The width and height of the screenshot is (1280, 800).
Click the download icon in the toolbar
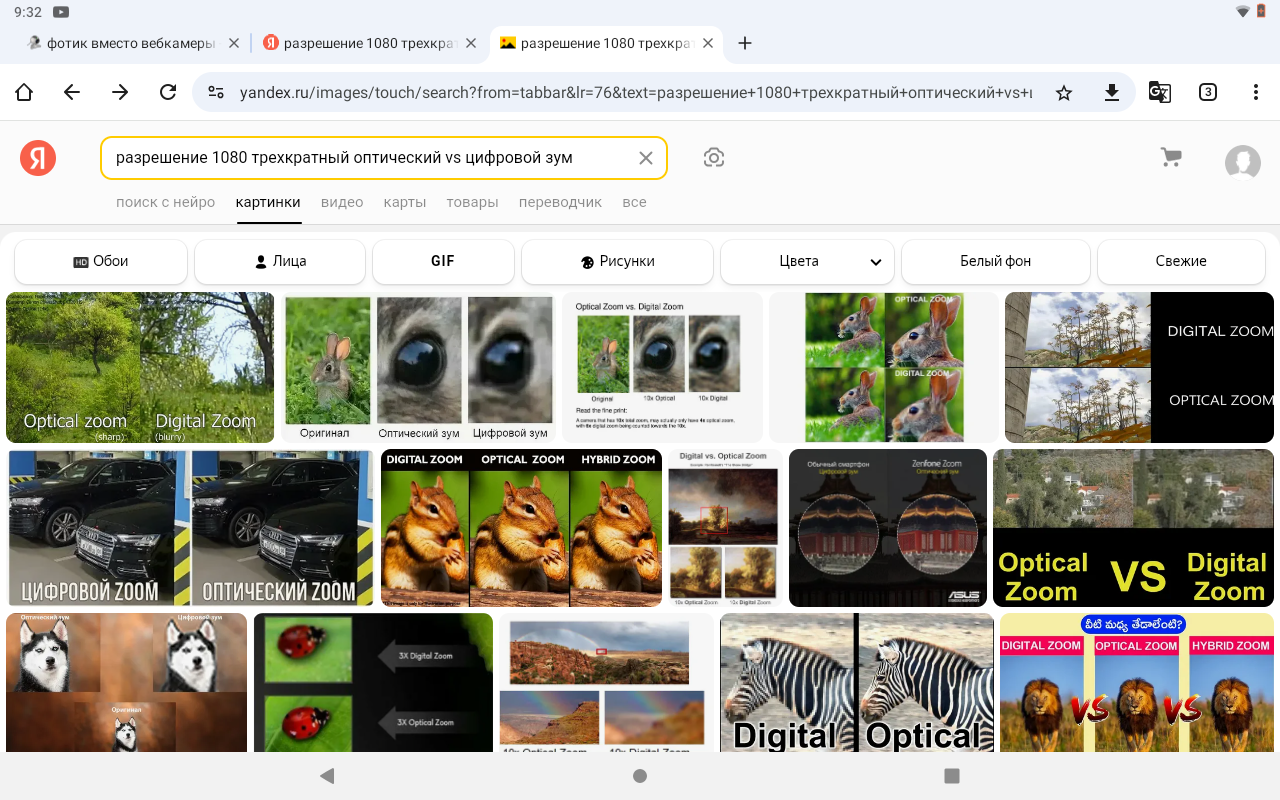[x=1112, y=91]
